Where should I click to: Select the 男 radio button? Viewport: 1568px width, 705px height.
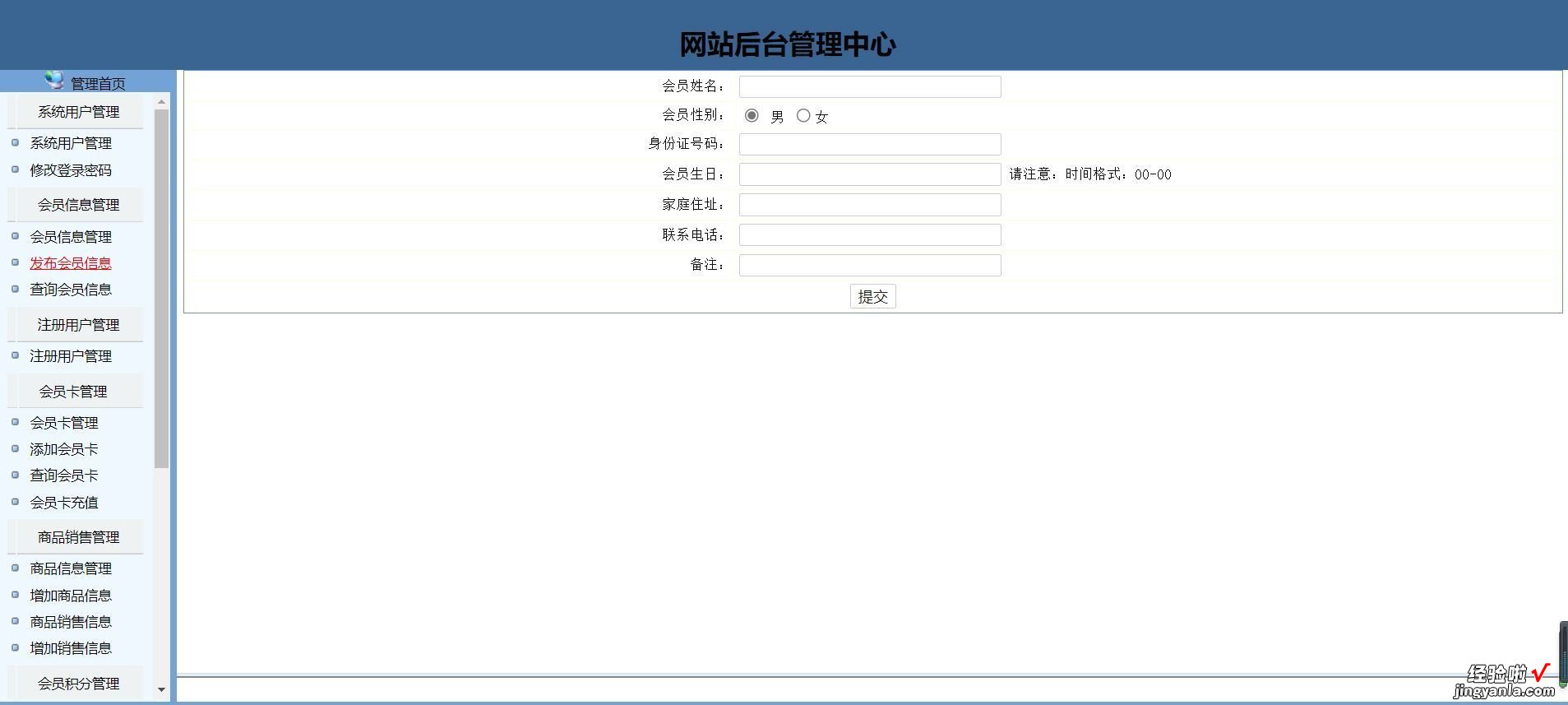[x=752, y=115]
